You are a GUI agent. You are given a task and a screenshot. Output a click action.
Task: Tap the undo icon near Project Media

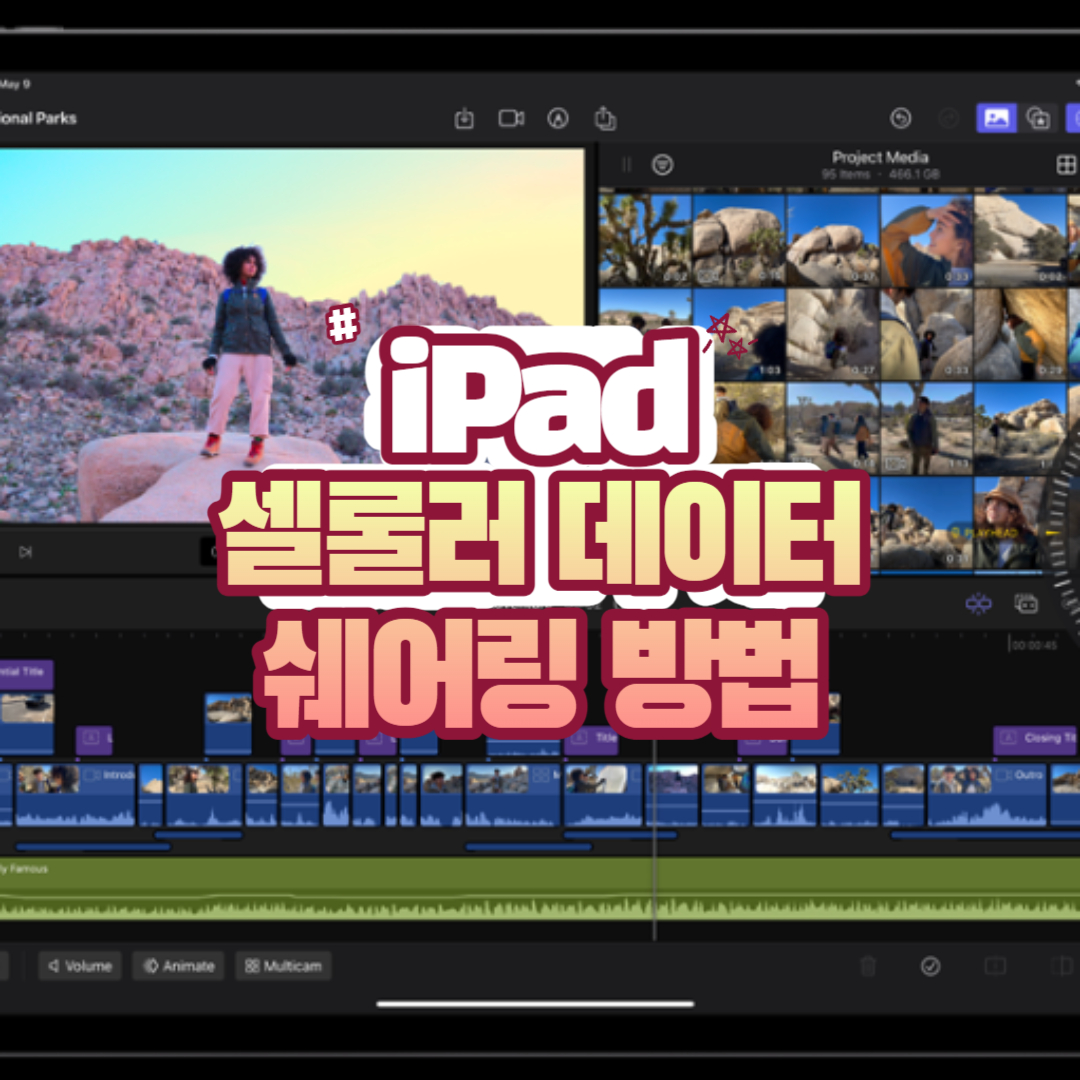(x=900, y=118)
